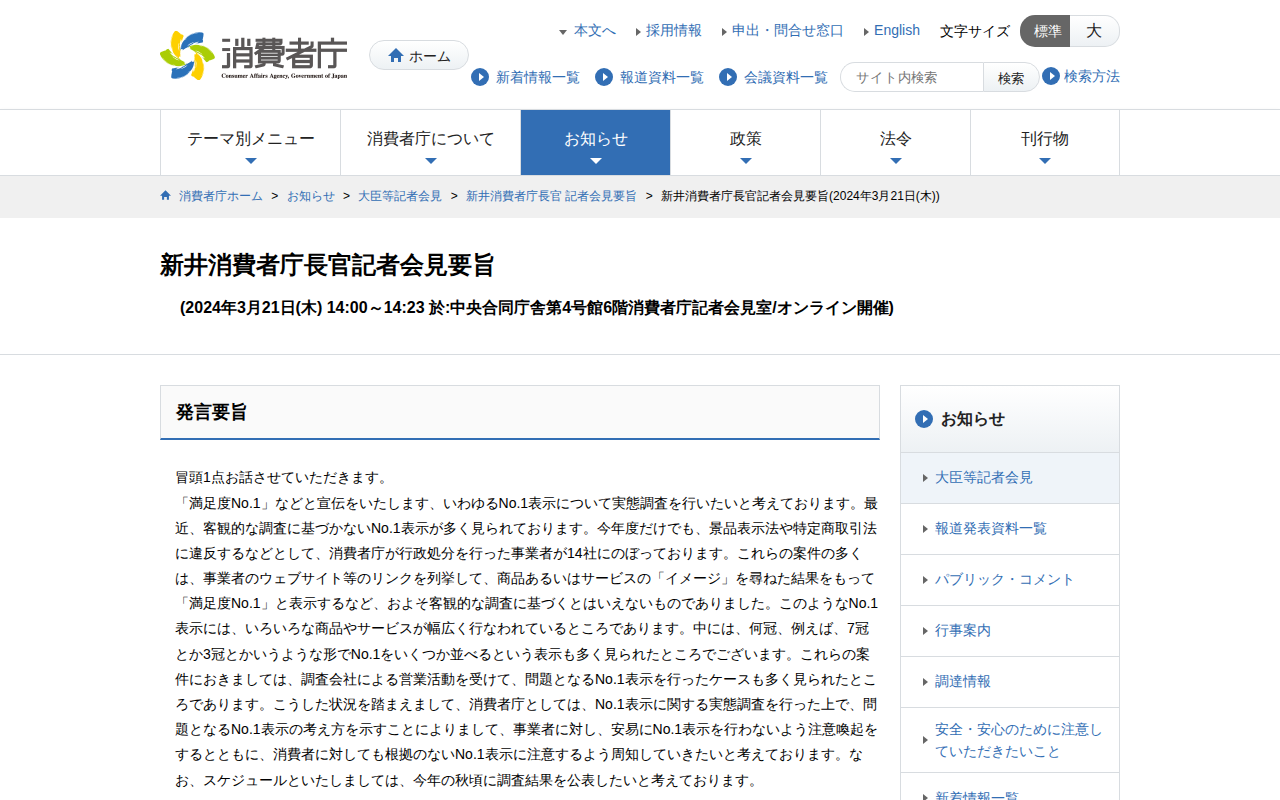Screen dimensions: 1280x800
Task: Select the お知らせ navigation tab
Action: pos(595,142)
